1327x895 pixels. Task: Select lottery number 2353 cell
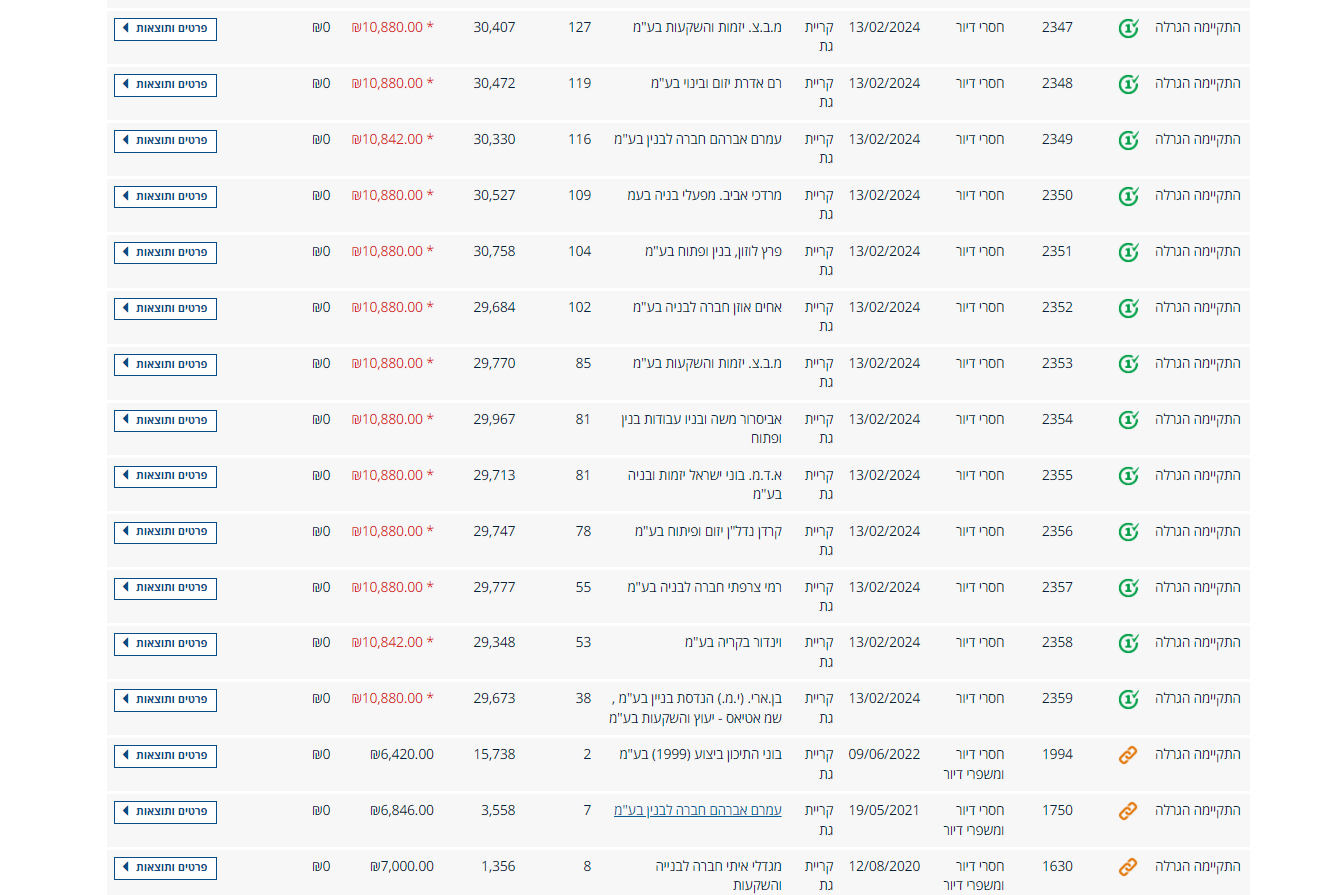pos(1057,363)
